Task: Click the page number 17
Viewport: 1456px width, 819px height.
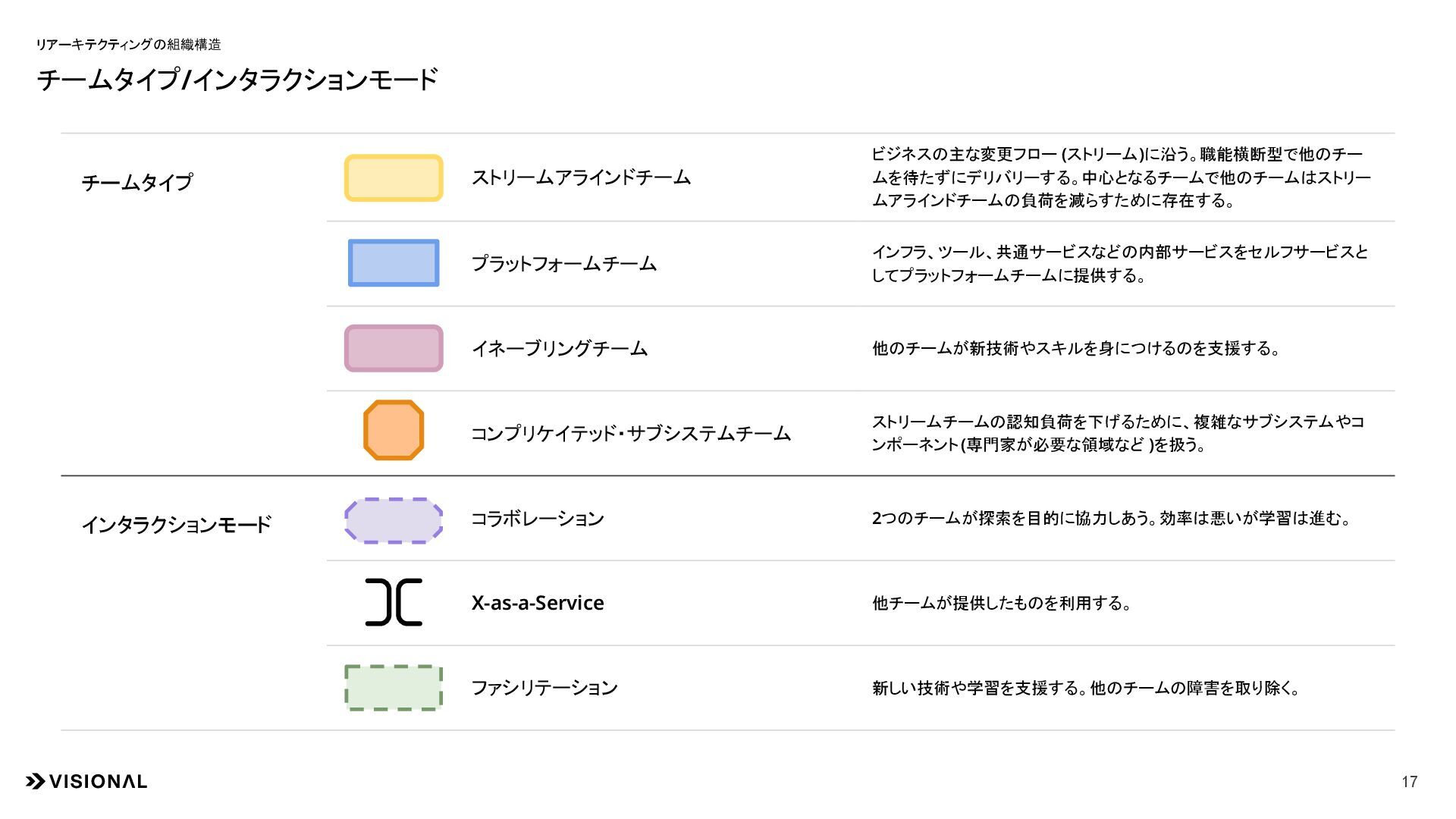Action: coord(1410,782)
